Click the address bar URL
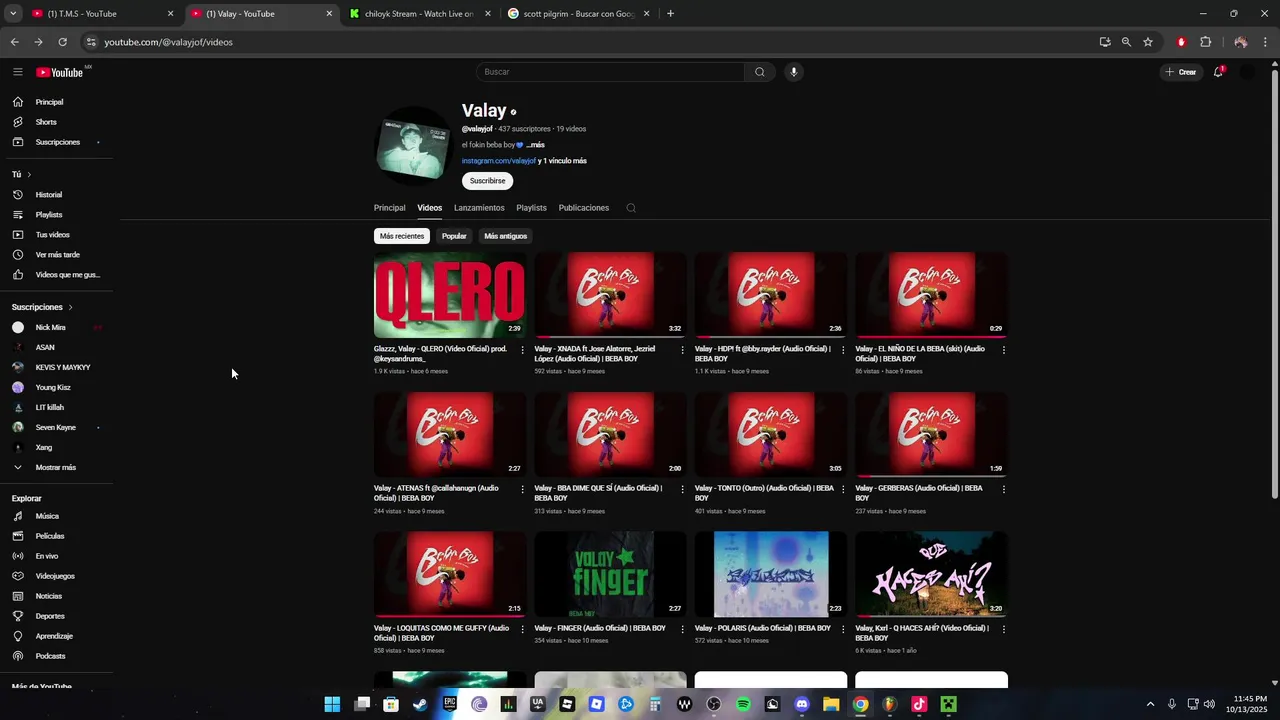The height and width of the screenshot is (720, 1280). [x=168, y=42]
